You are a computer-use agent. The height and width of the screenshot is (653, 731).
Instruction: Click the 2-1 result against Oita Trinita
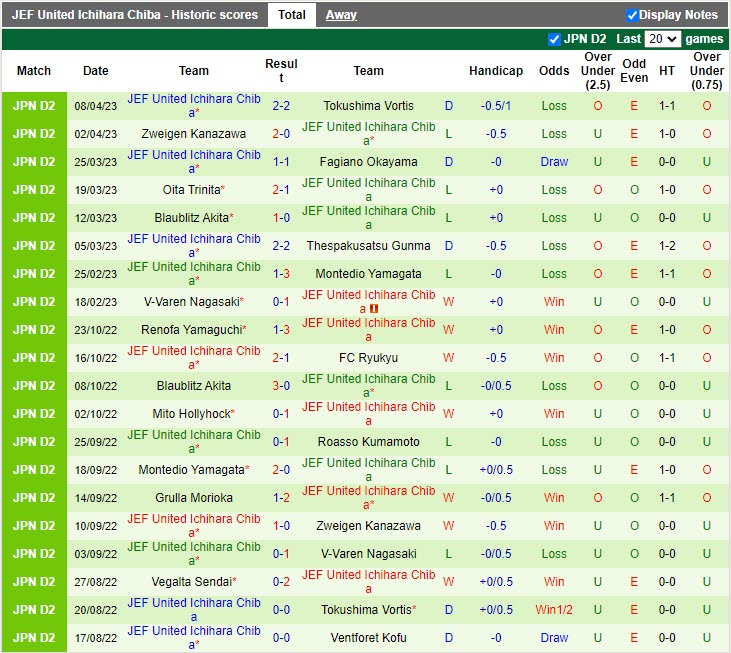coord(281,190)
